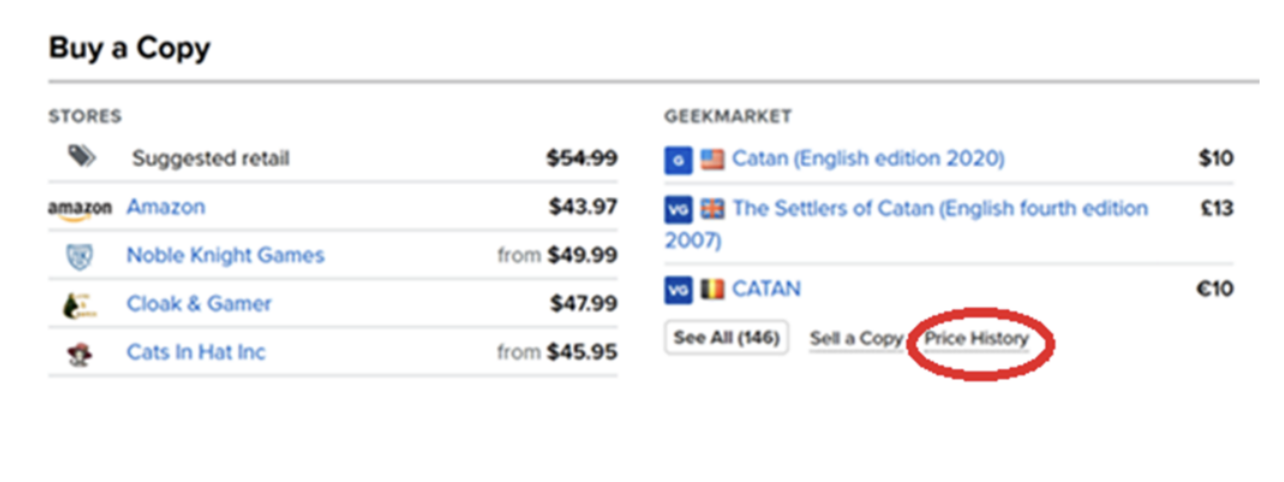Click the G condition badge on first listing
This screenshot has height=482, width=1284.
coord(678,159)
